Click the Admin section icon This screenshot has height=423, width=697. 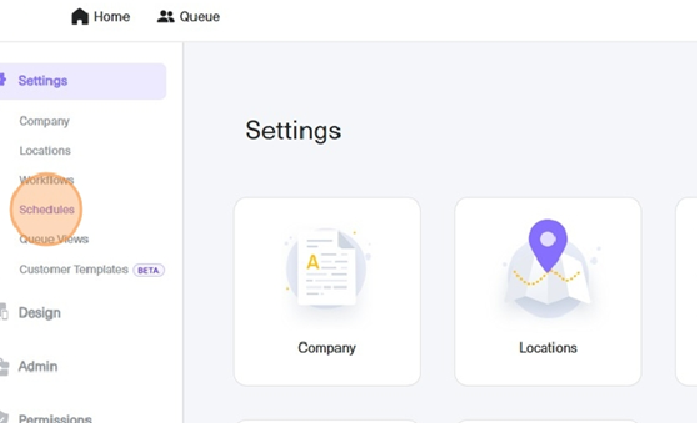(x=4, y=367)
